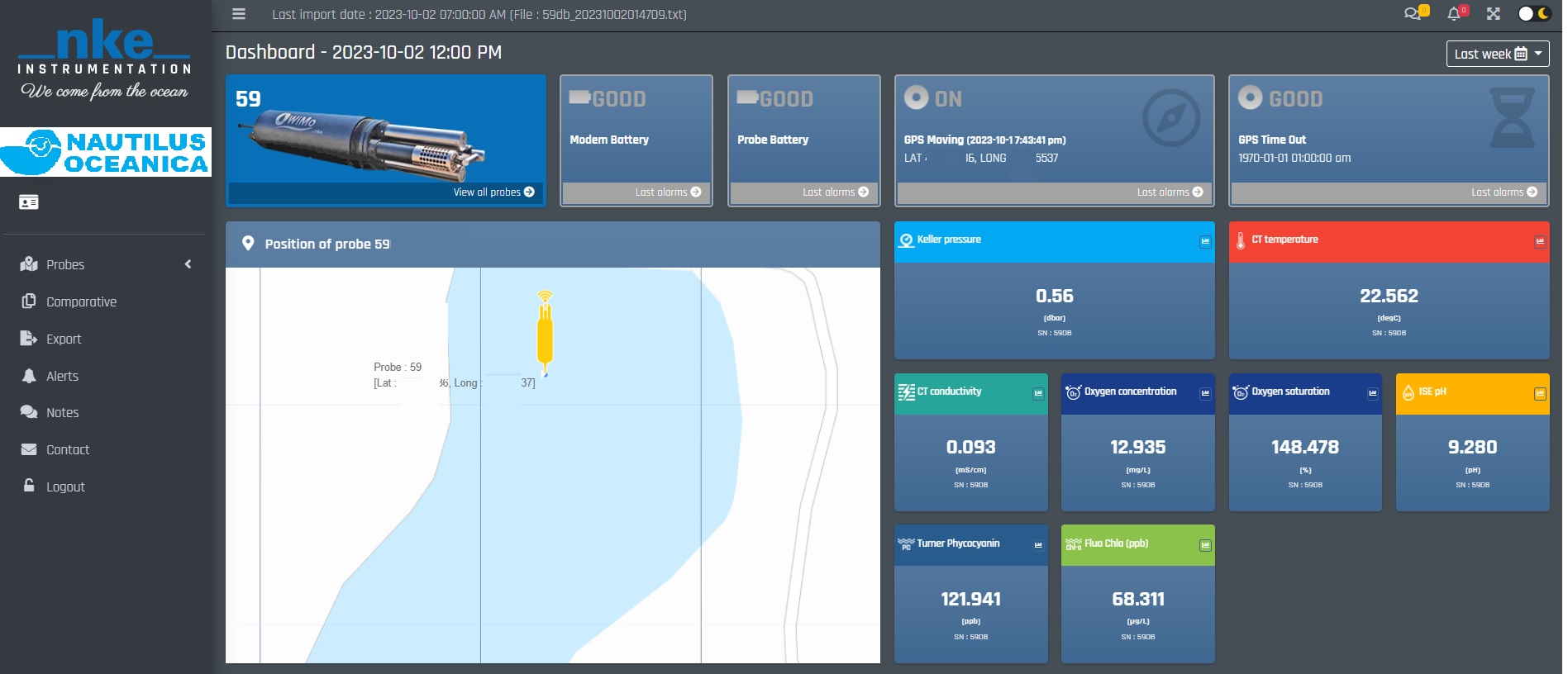This screenshot has width=1568, height=674.
Task: Open Last alarms under Modem Battery
Action: click(x=668, y=192)
